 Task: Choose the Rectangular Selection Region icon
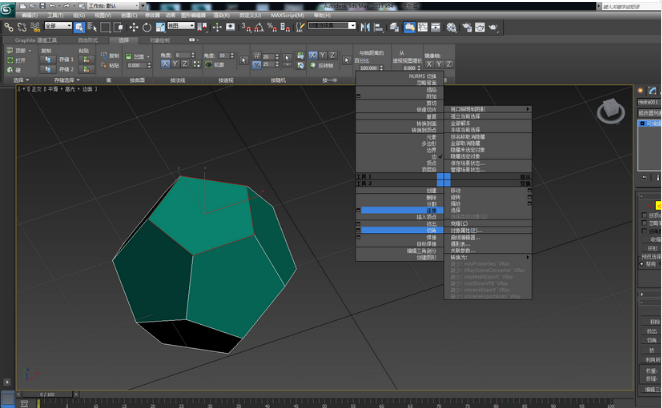tap(105, 27)
